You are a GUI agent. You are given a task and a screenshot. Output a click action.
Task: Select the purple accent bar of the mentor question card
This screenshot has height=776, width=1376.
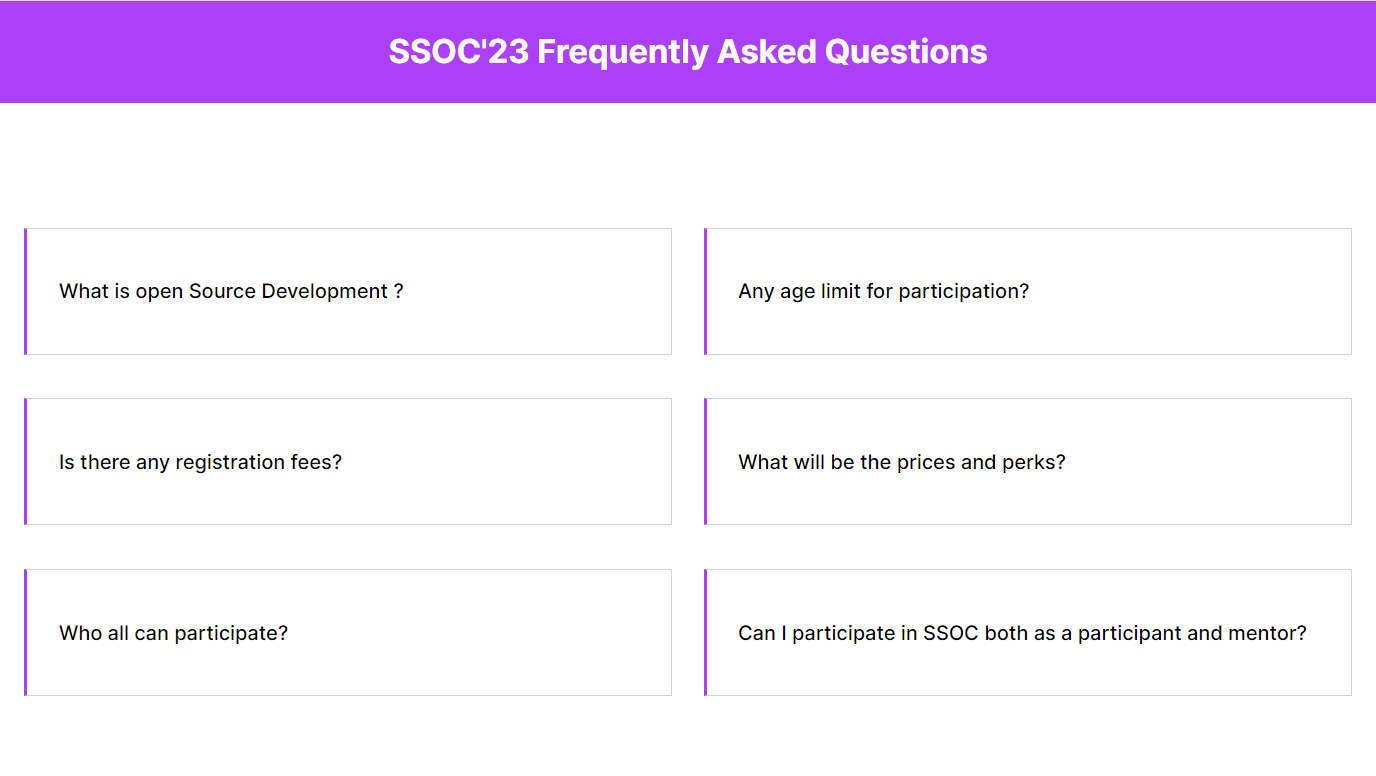(705, 633)
